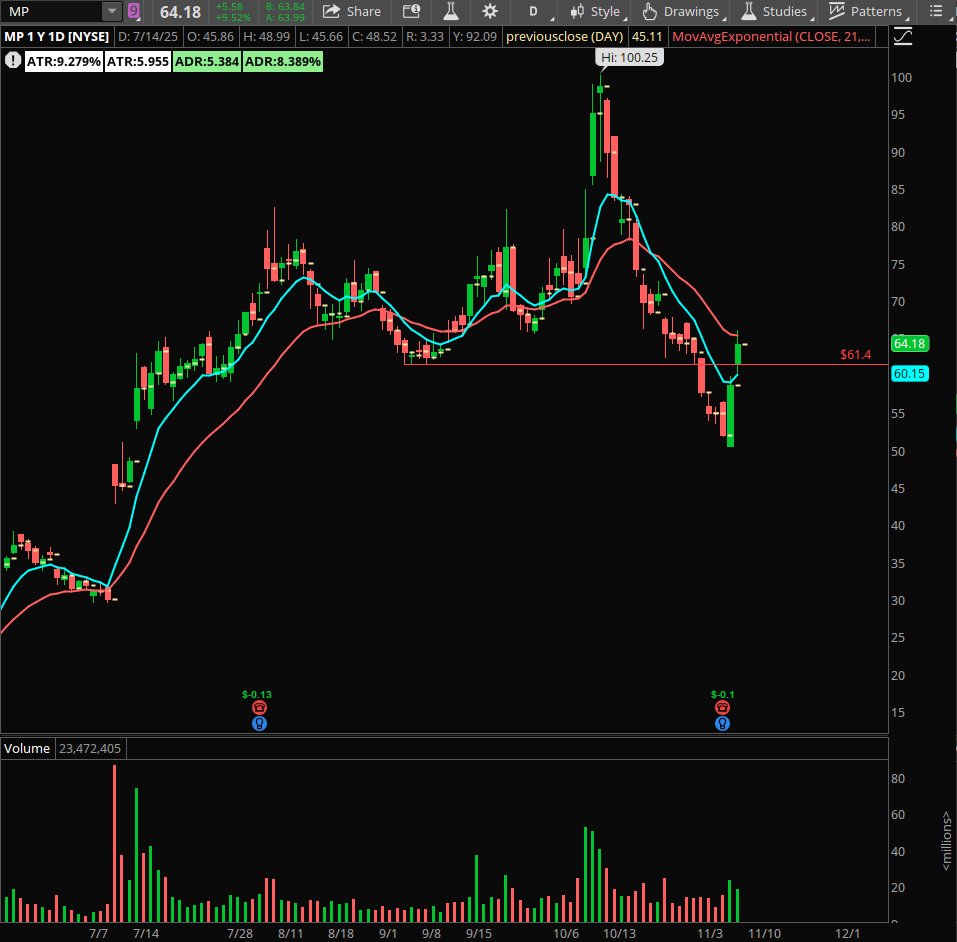Open the D timeframe dropdown
The image size is (957, 942).
[x=533, y=12]
